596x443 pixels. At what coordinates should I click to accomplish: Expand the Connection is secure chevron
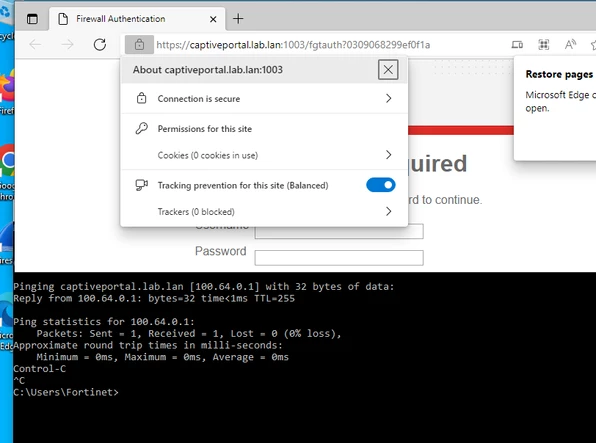(388, 98)
